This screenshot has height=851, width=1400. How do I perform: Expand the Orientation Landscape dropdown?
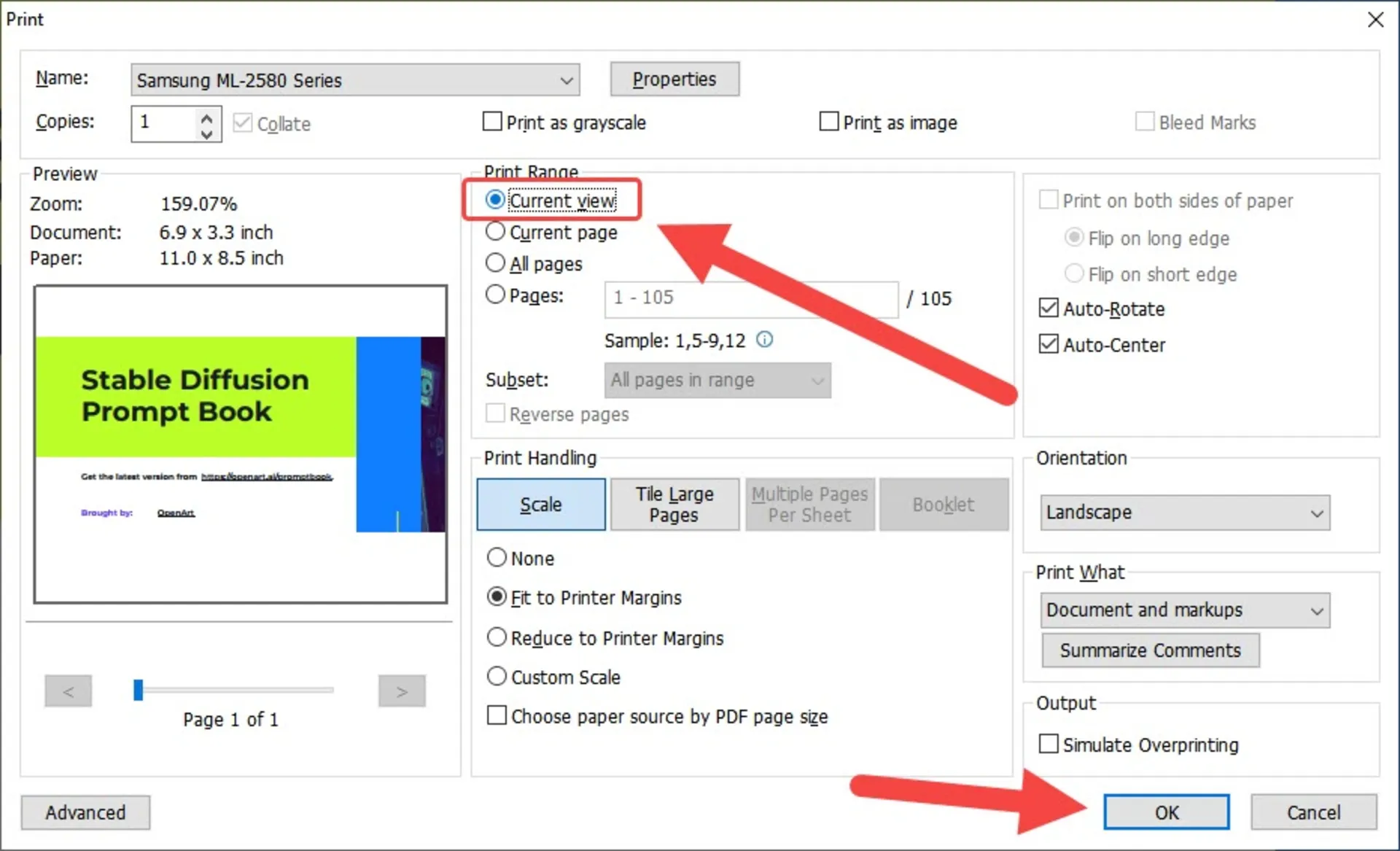(x=1316, y=513)
